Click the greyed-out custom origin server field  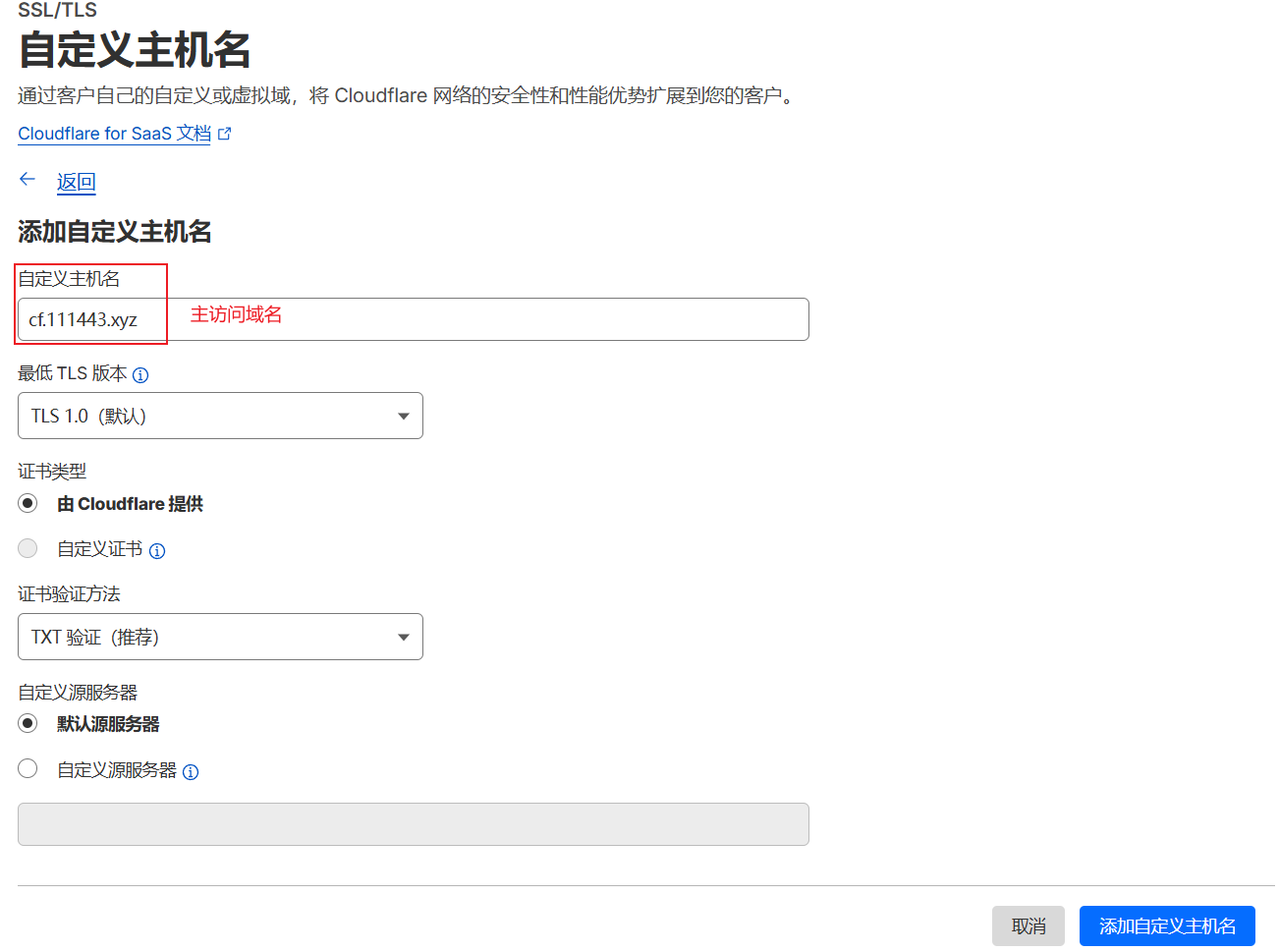click(413, 824)
